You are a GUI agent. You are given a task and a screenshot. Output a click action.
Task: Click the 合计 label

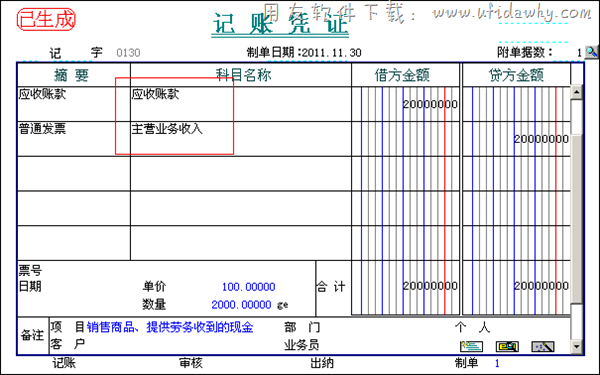[331, 286]
